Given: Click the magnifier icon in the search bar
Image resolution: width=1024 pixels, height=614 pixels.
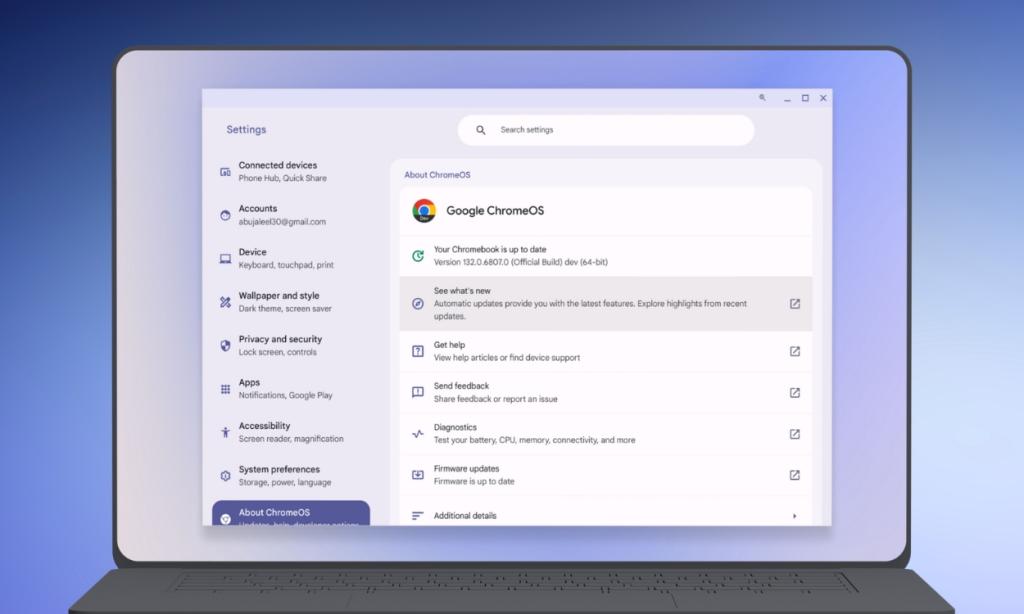Looking at the screenshot, I should coord(480,130).
